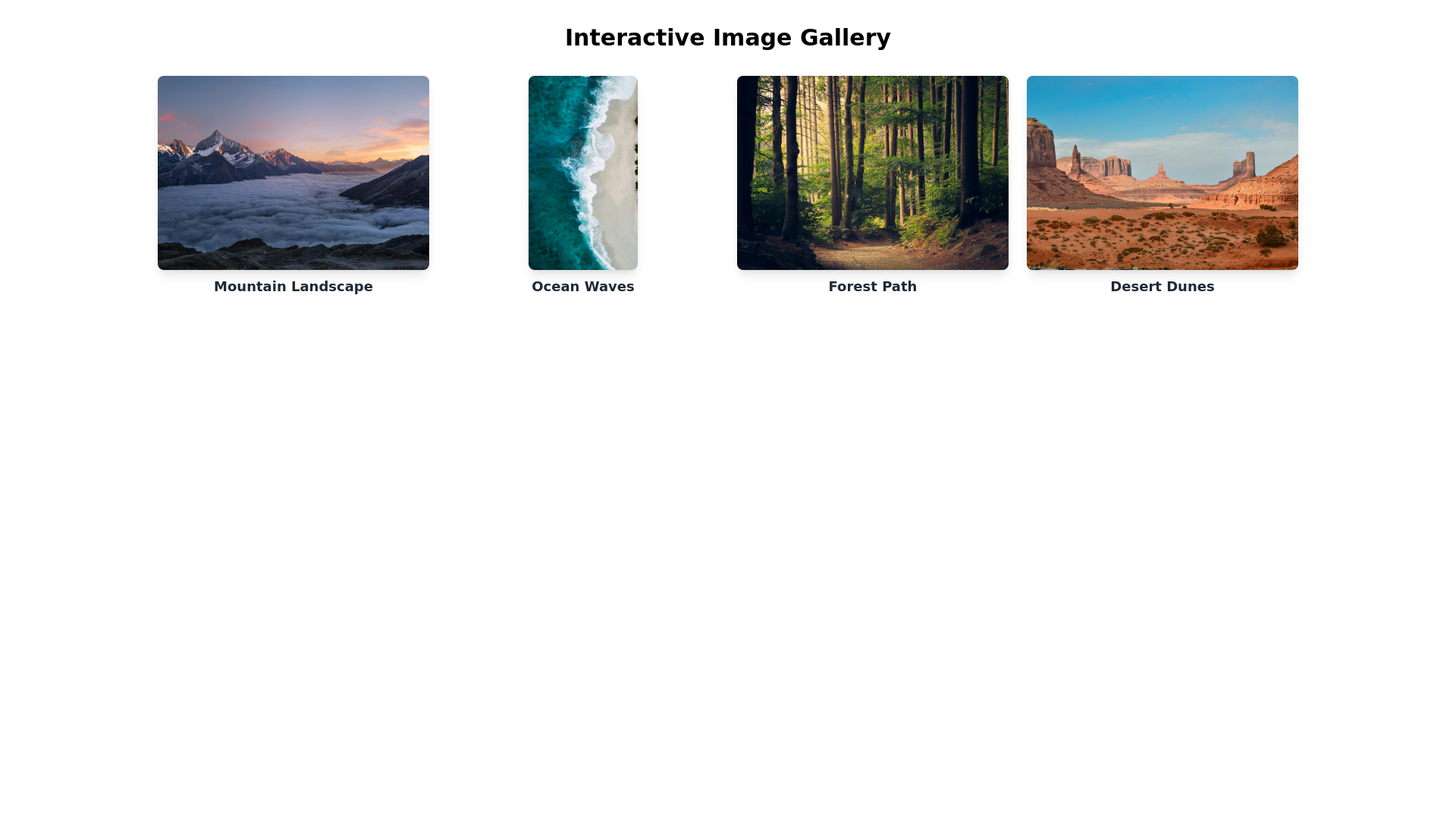Click the 'Interactive Image Gallery' heading
The height and width of the screenshot is (819, 1456).
tap(728, 38)
